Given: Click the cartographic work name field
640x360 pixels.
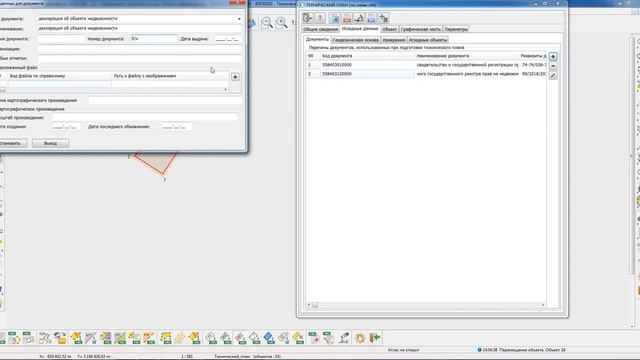Looking at the screenshot, I should 165,100.
